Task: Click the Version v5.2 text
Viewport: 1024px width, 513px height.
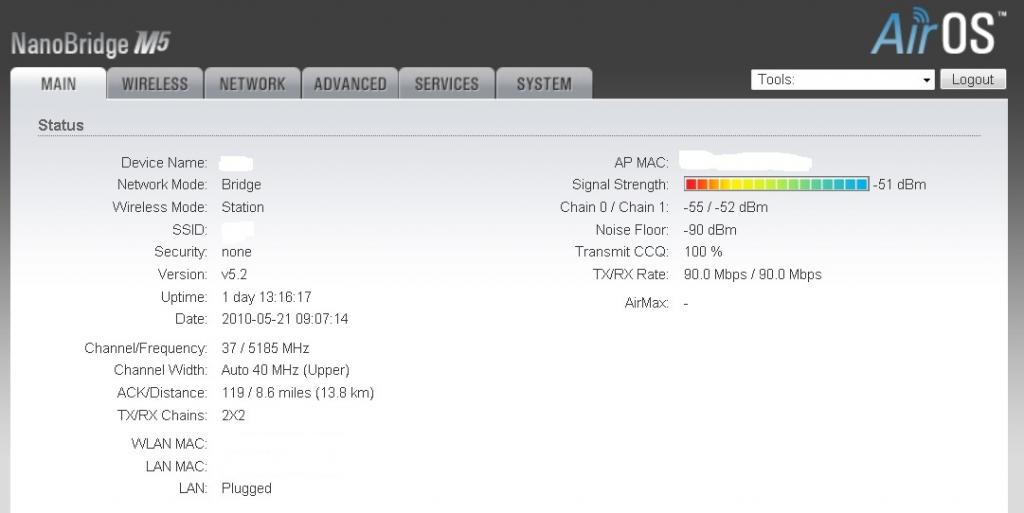Action: pos(234,274)
